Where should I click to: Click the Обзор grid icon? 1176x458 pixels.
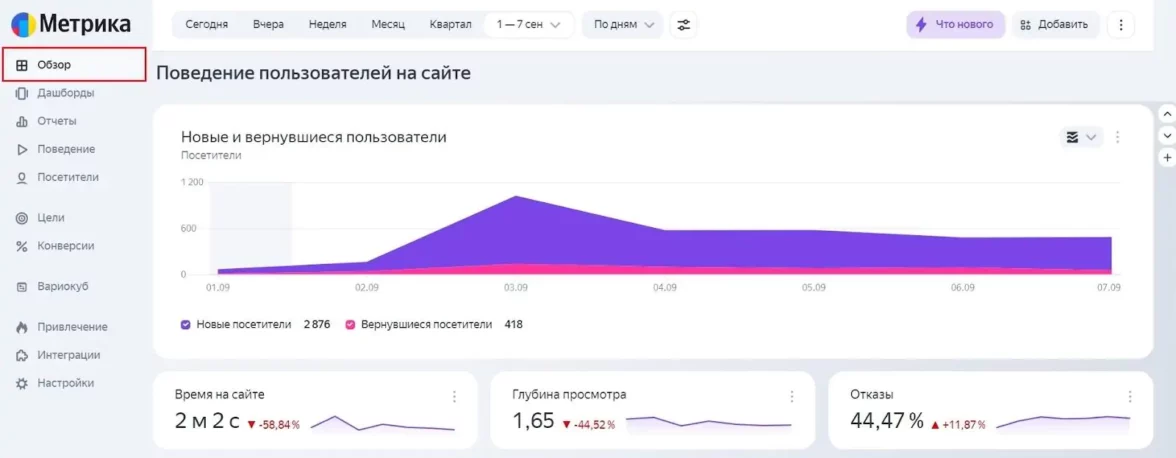(22, 65)
